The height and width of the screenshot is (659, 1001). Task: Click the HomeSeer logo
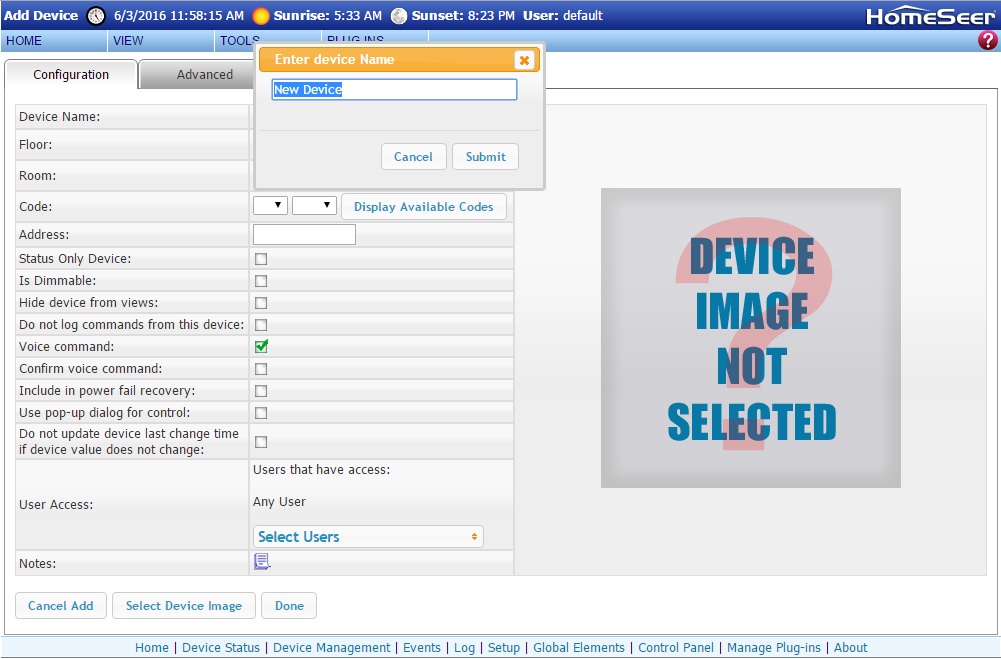[930, 15]
